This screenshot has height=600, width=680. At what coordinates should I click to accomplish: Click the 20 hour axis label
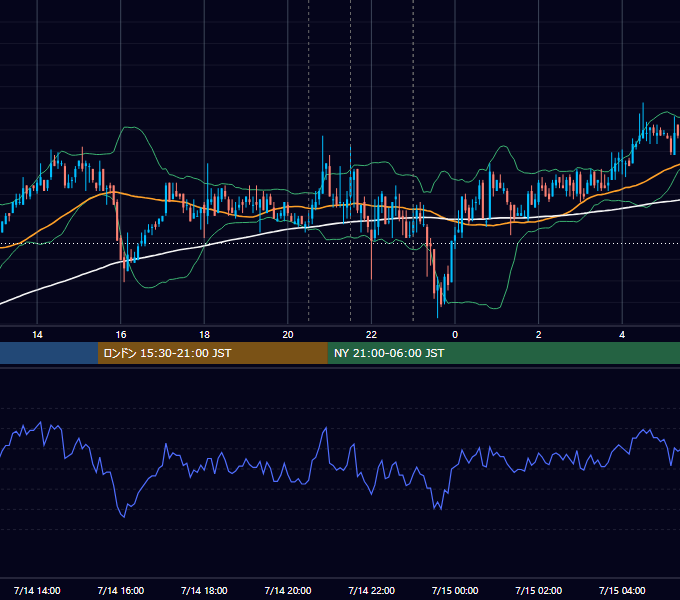point(288,335)
